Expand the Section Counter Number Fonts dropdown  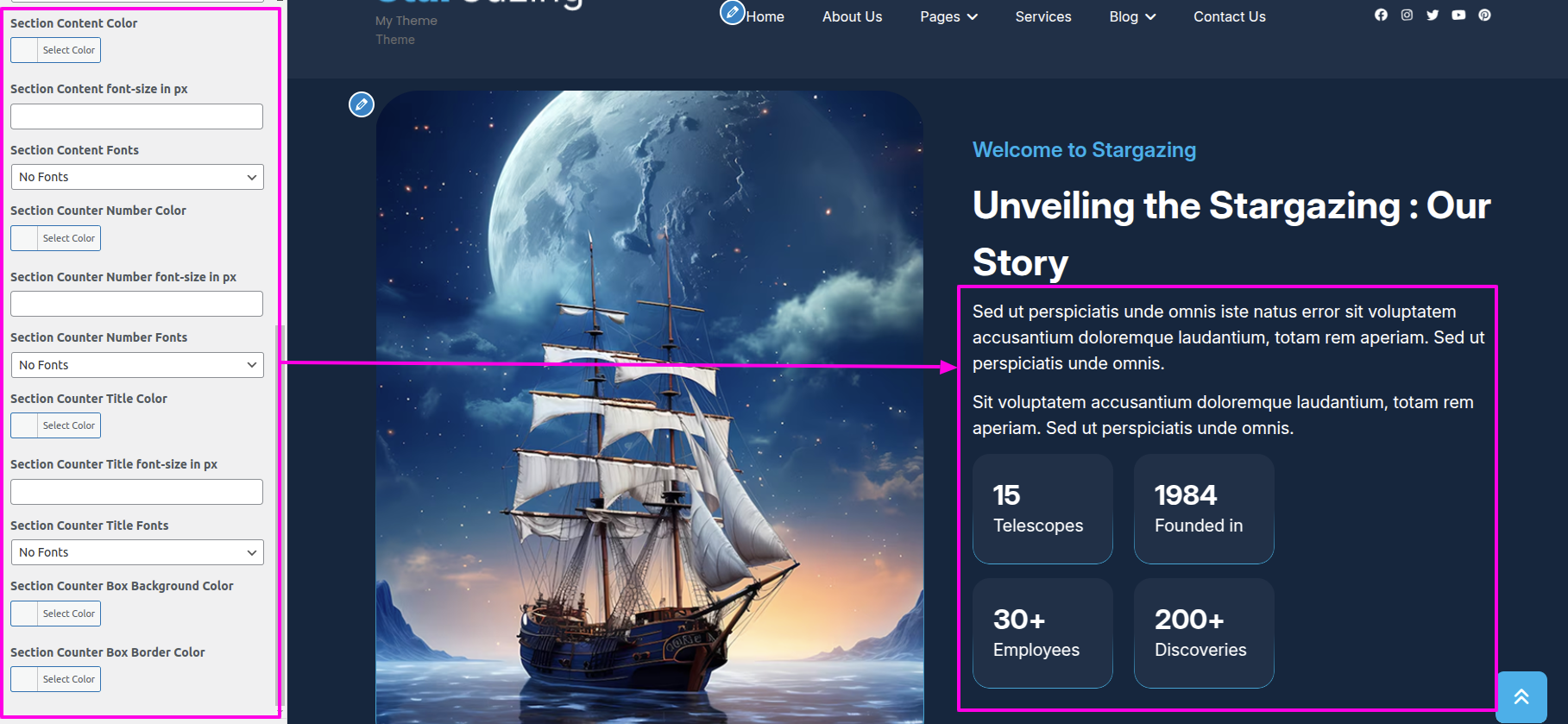[137, 365]
